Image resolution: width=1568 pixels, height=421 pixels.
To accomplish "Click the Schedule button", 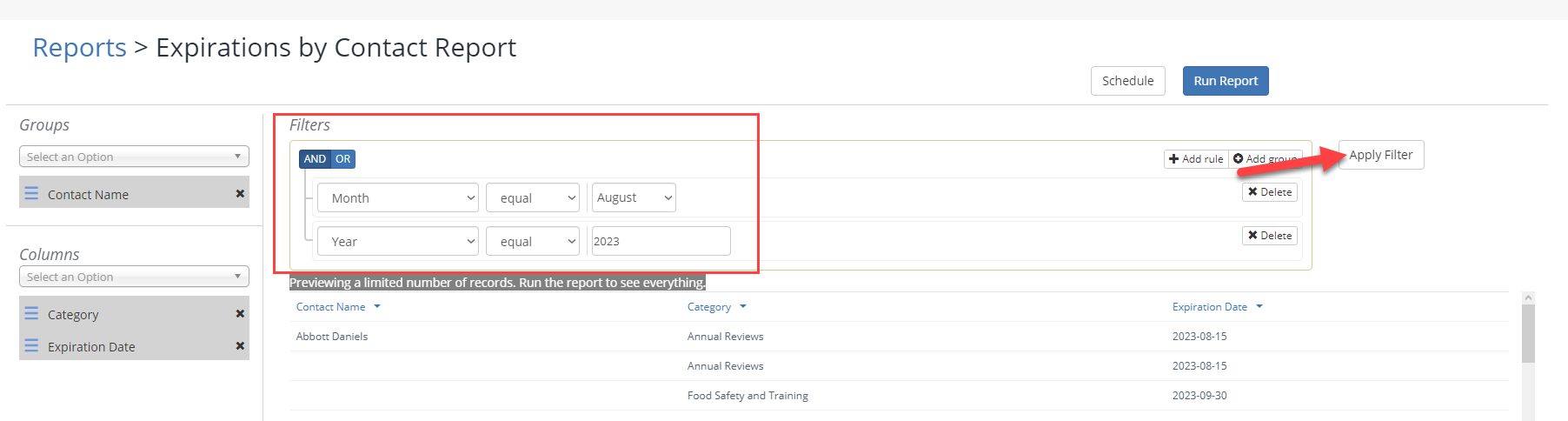I will click(x=1128, y=81).
